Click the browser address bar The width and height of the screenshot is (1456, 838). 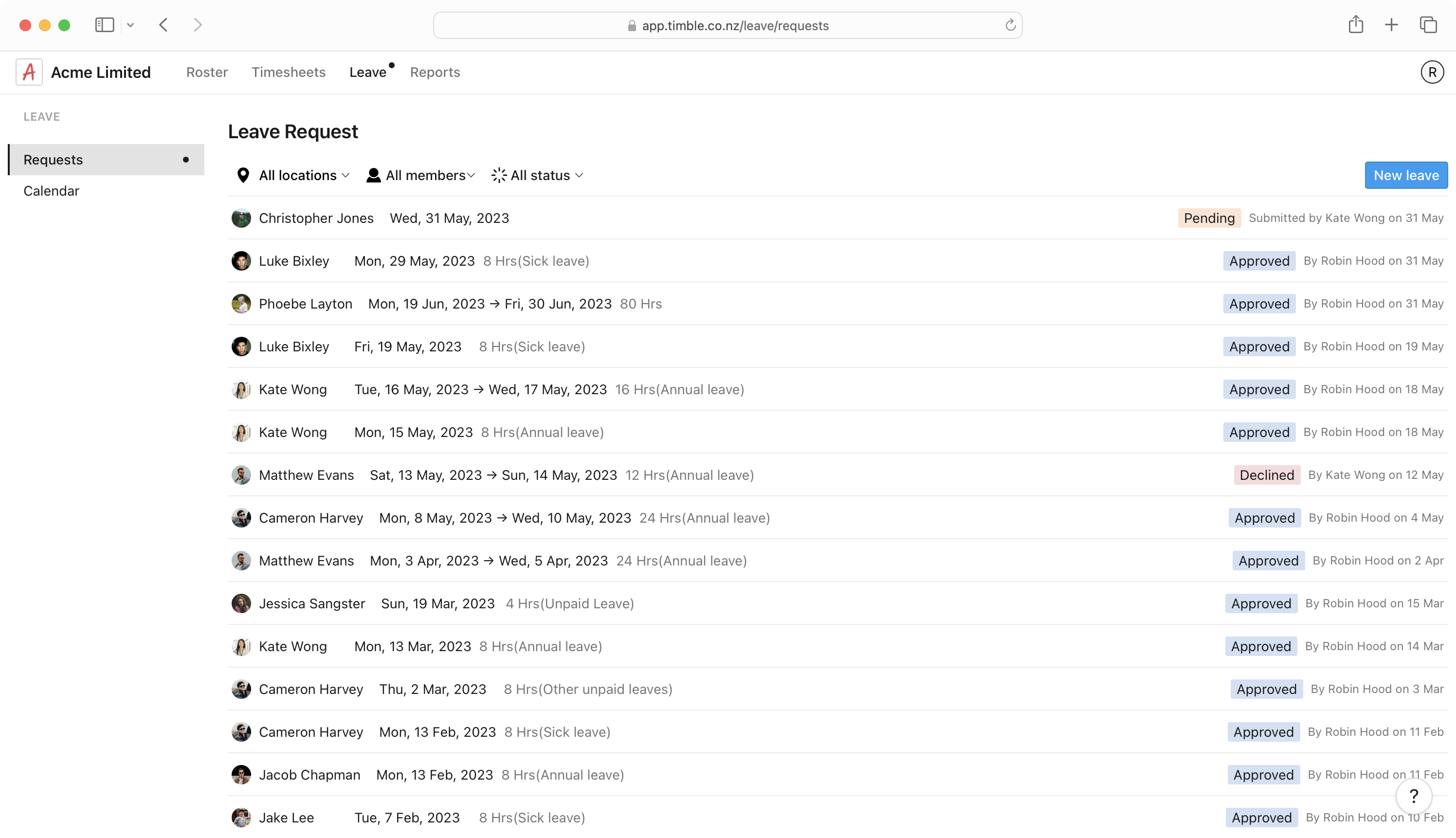pos(728,25)
